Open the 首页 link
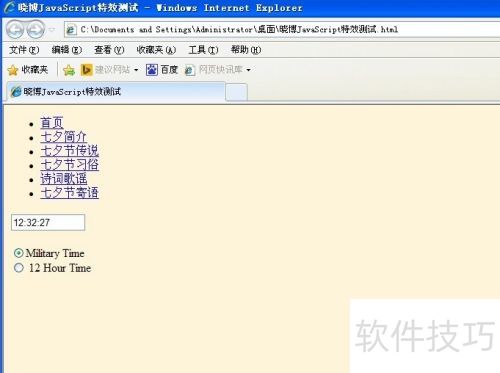500x373 pixels. coord(52,123)
